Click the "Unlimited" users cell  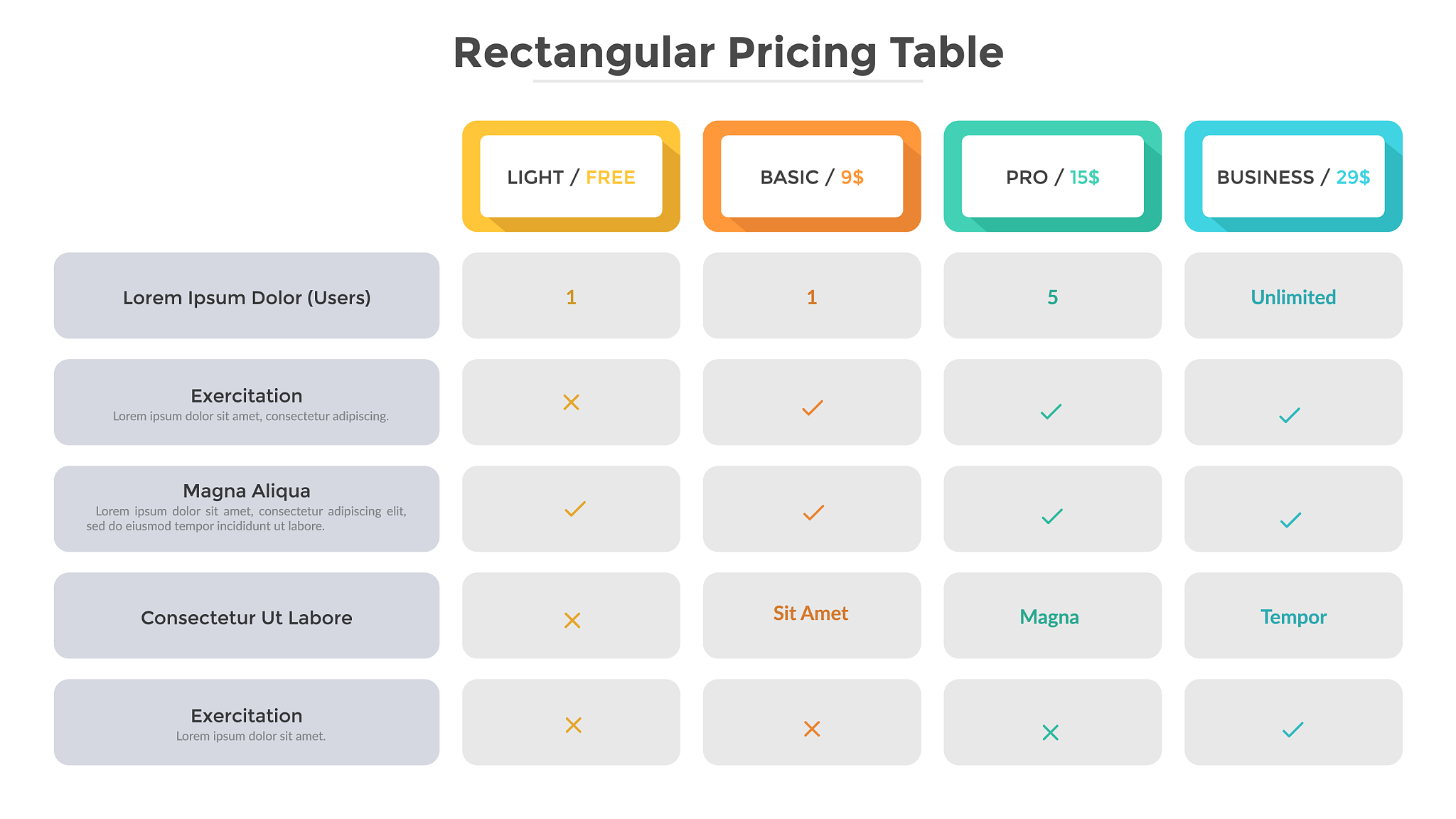1293,296
